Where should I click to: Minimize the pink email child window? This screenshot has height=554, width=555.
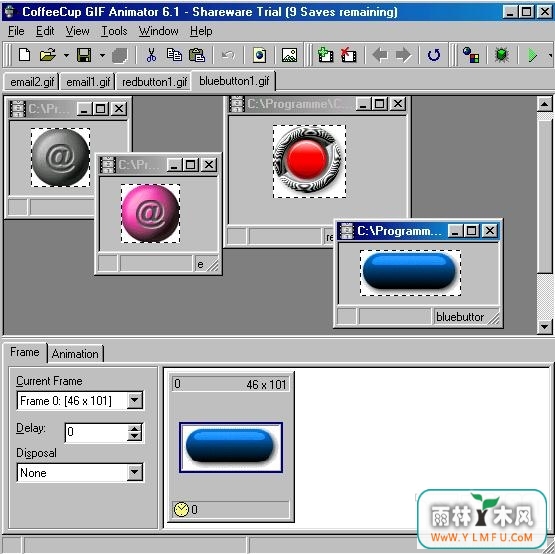click(174, 165)
